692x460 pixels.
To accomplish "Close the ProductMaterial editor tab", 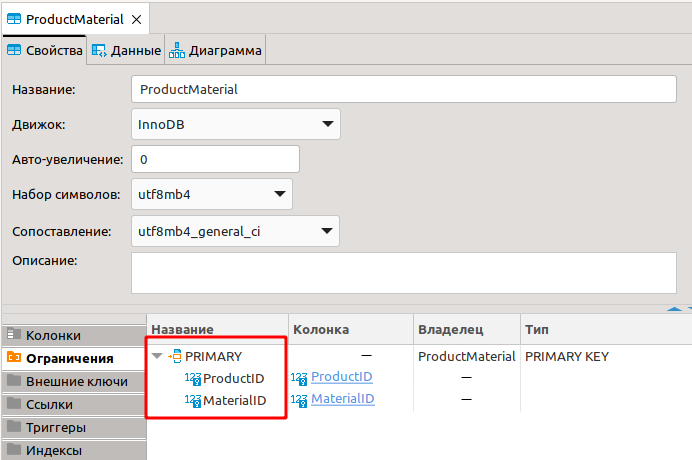I will tap(137, 19).
